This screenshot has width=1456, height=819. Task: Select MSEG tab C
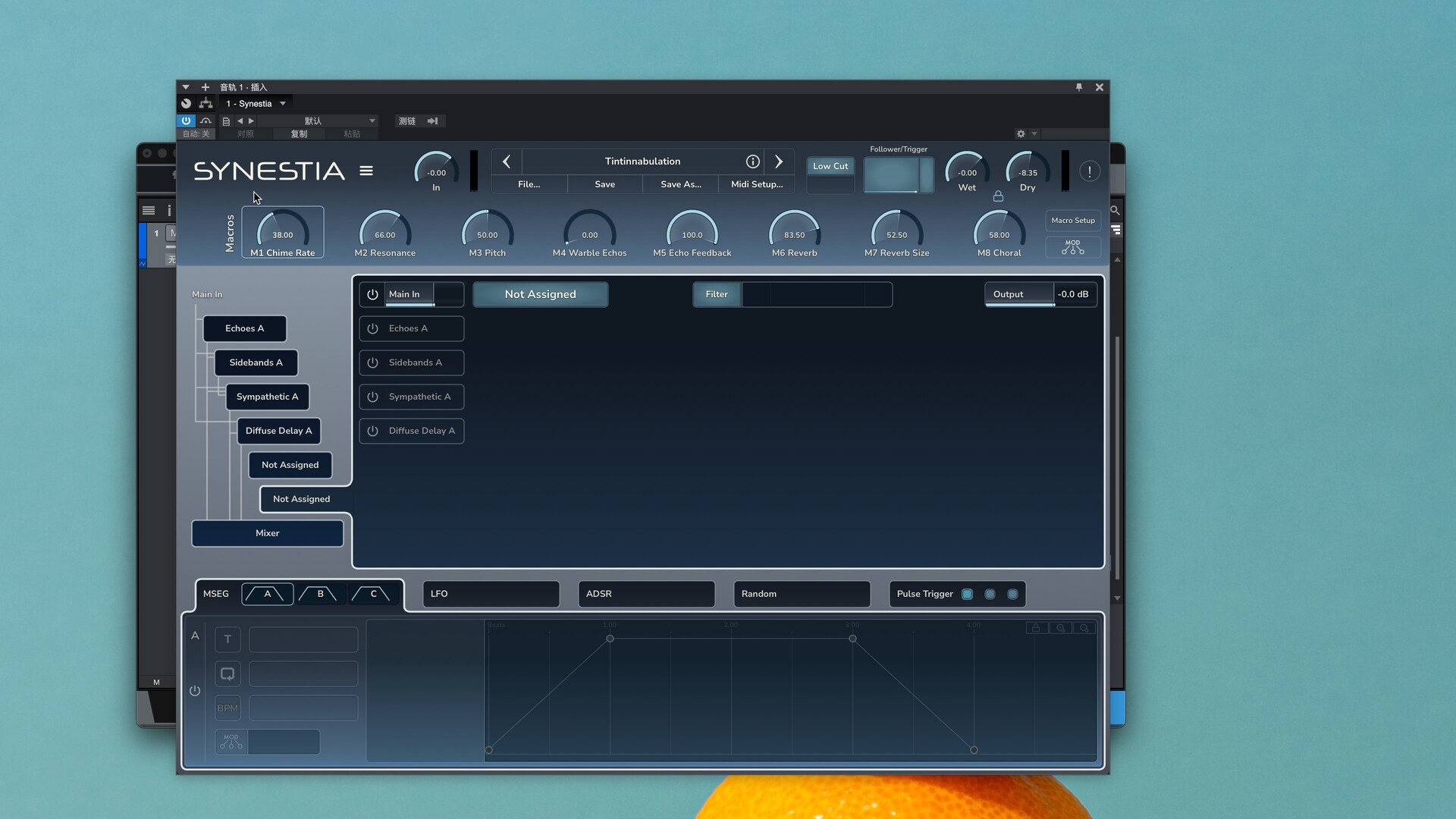coord(373,594)
